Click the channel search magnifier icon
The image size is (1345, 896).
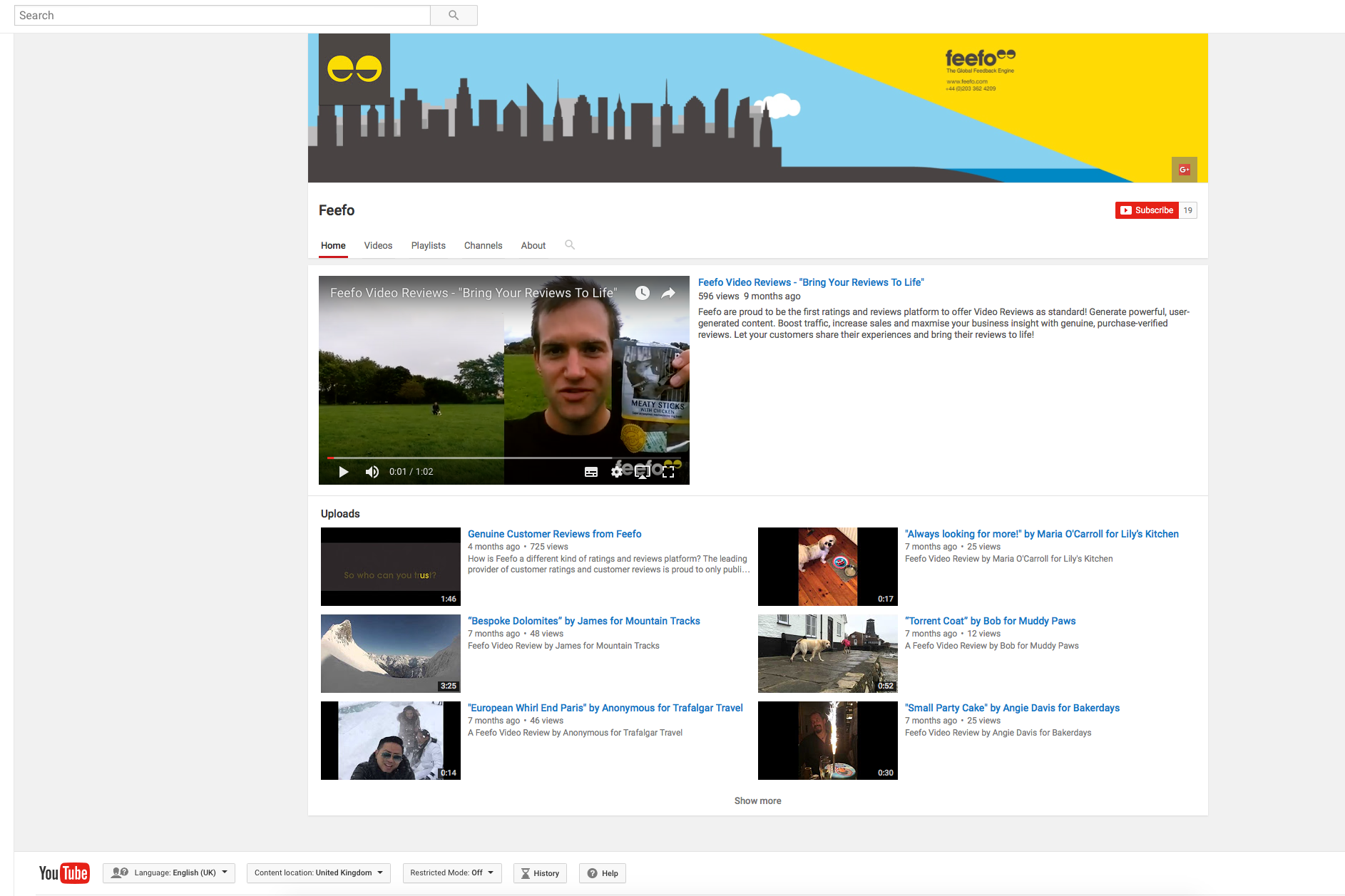(570, 244)
